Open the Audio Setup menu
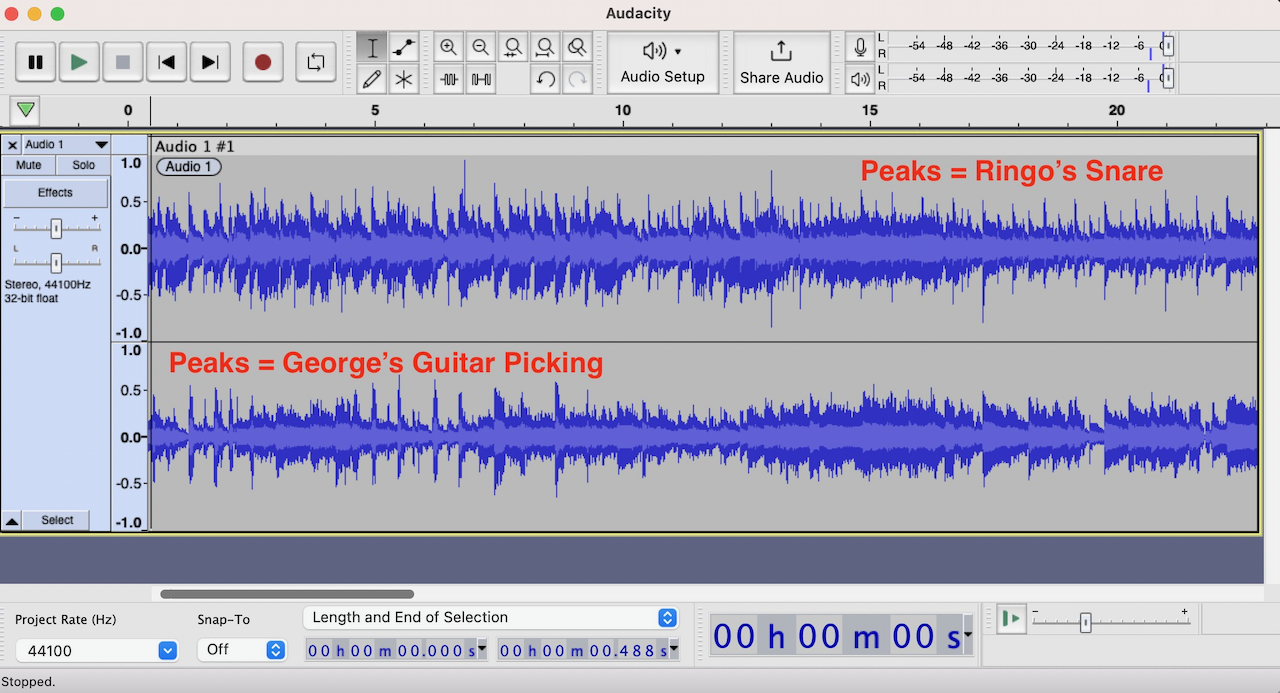Screen dimensions: 1280x693 click(663, 62)
